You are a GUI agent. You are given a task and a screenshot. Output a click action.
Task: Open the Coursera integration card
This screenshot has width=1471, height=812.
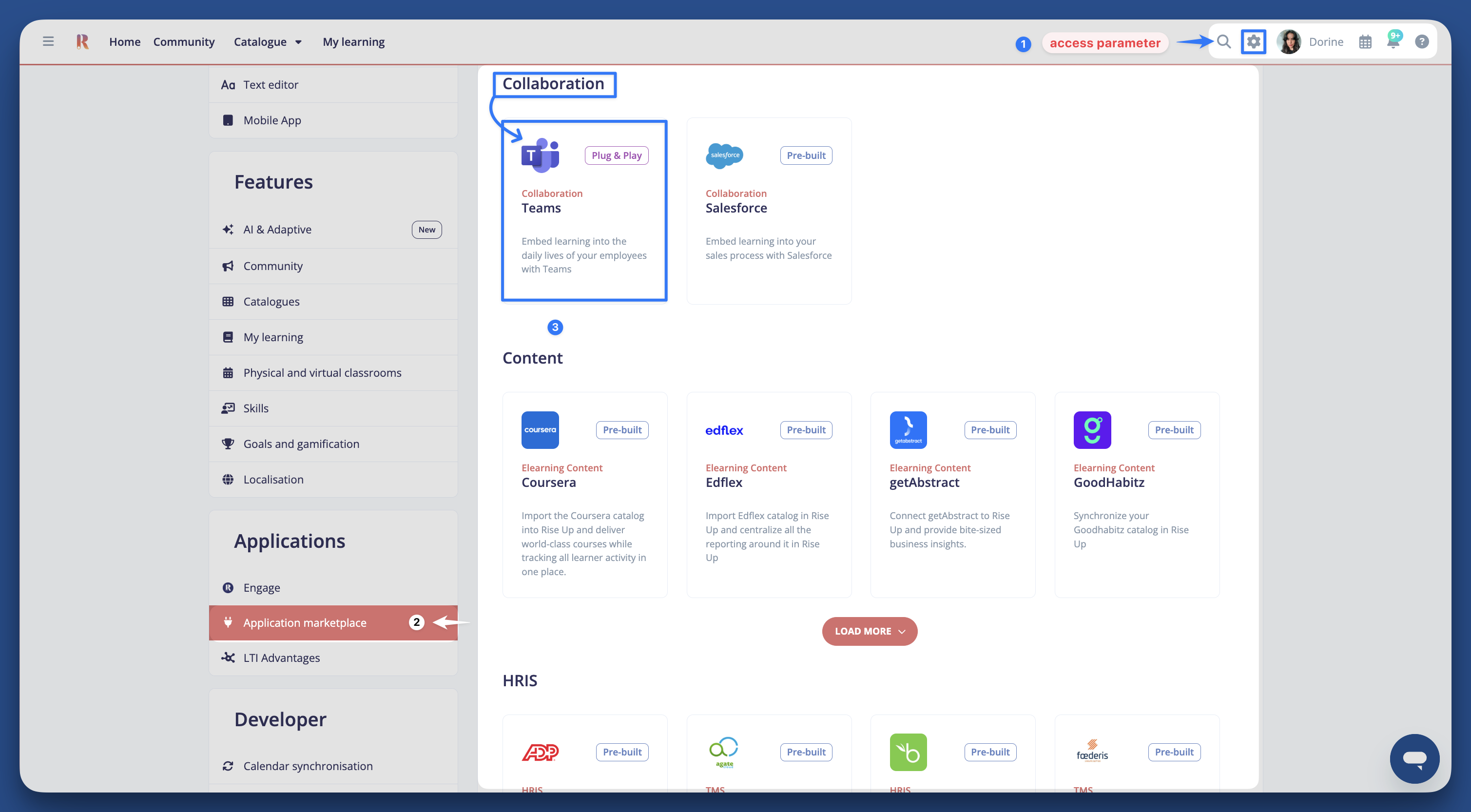coord(584,494)
